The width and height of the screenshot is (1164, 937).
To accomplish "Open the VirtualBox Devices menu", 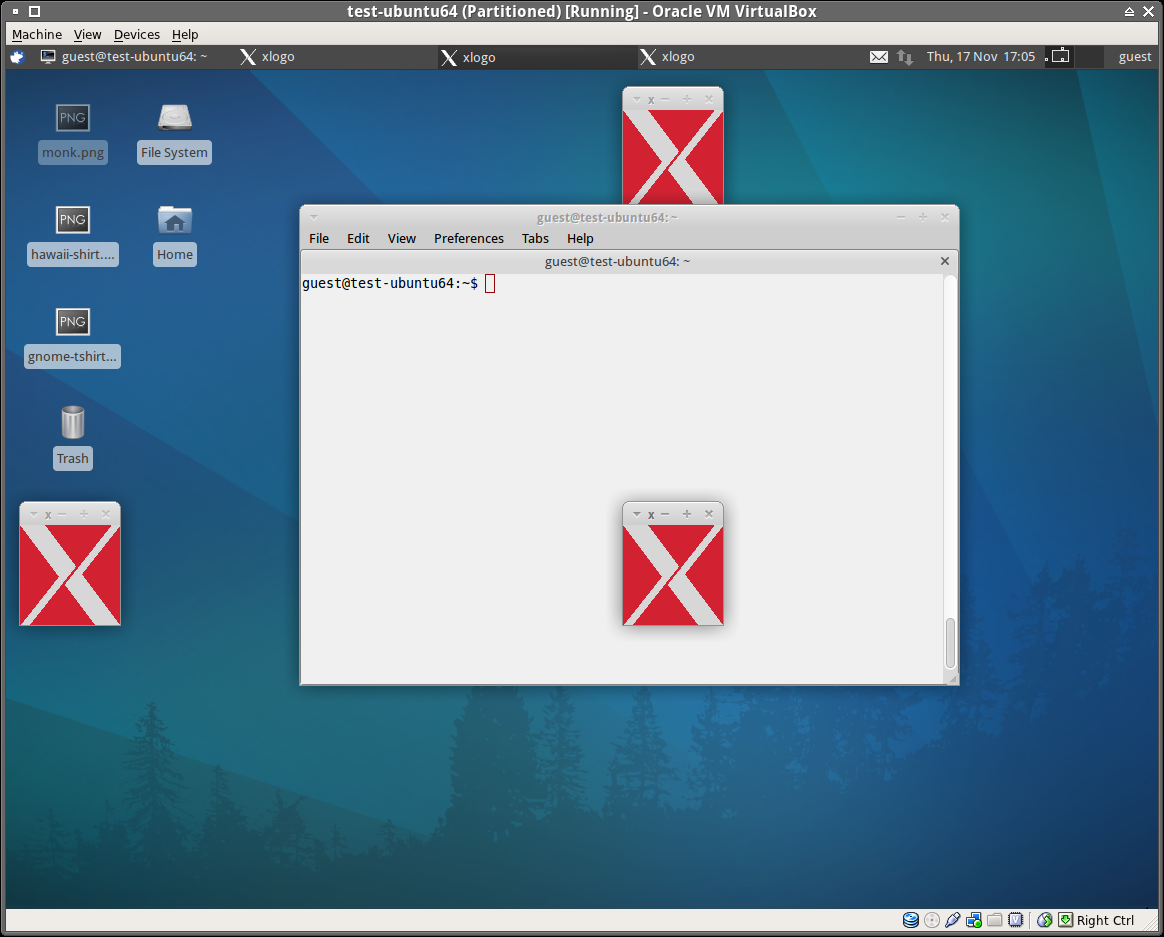I will tap(137, 34).
